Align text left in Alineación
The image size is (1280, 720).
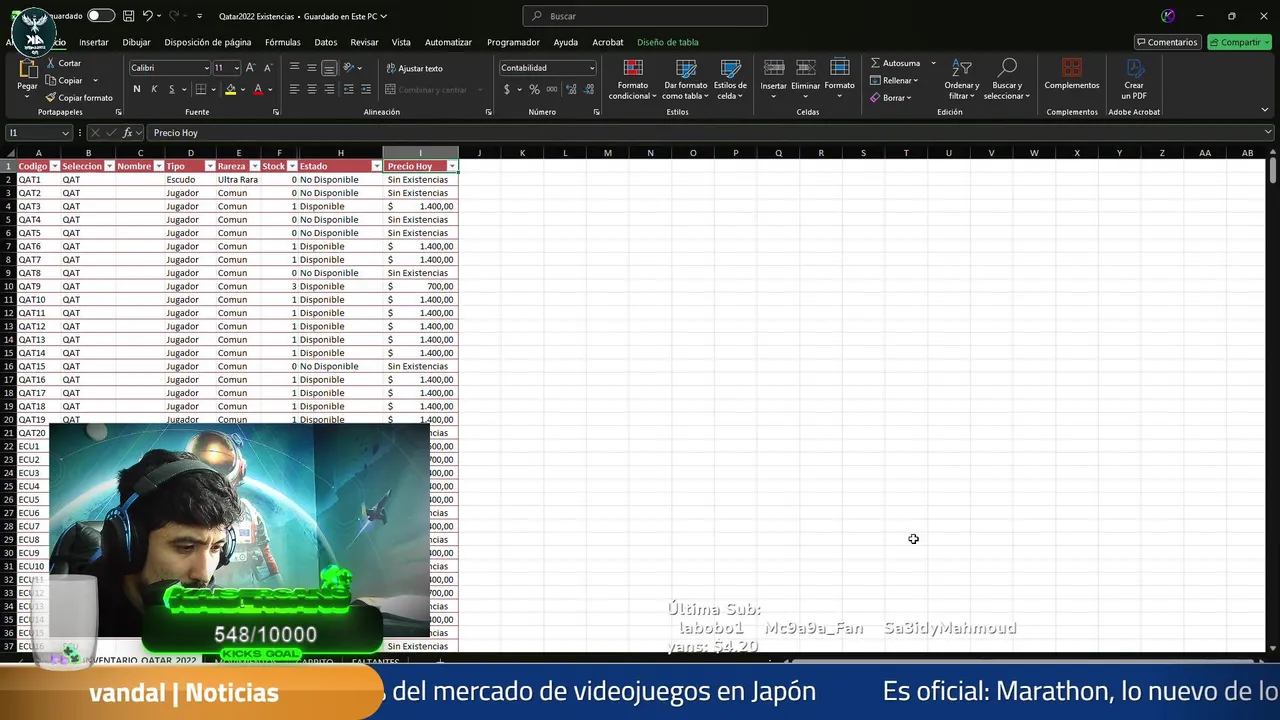(x=294, y=89)
